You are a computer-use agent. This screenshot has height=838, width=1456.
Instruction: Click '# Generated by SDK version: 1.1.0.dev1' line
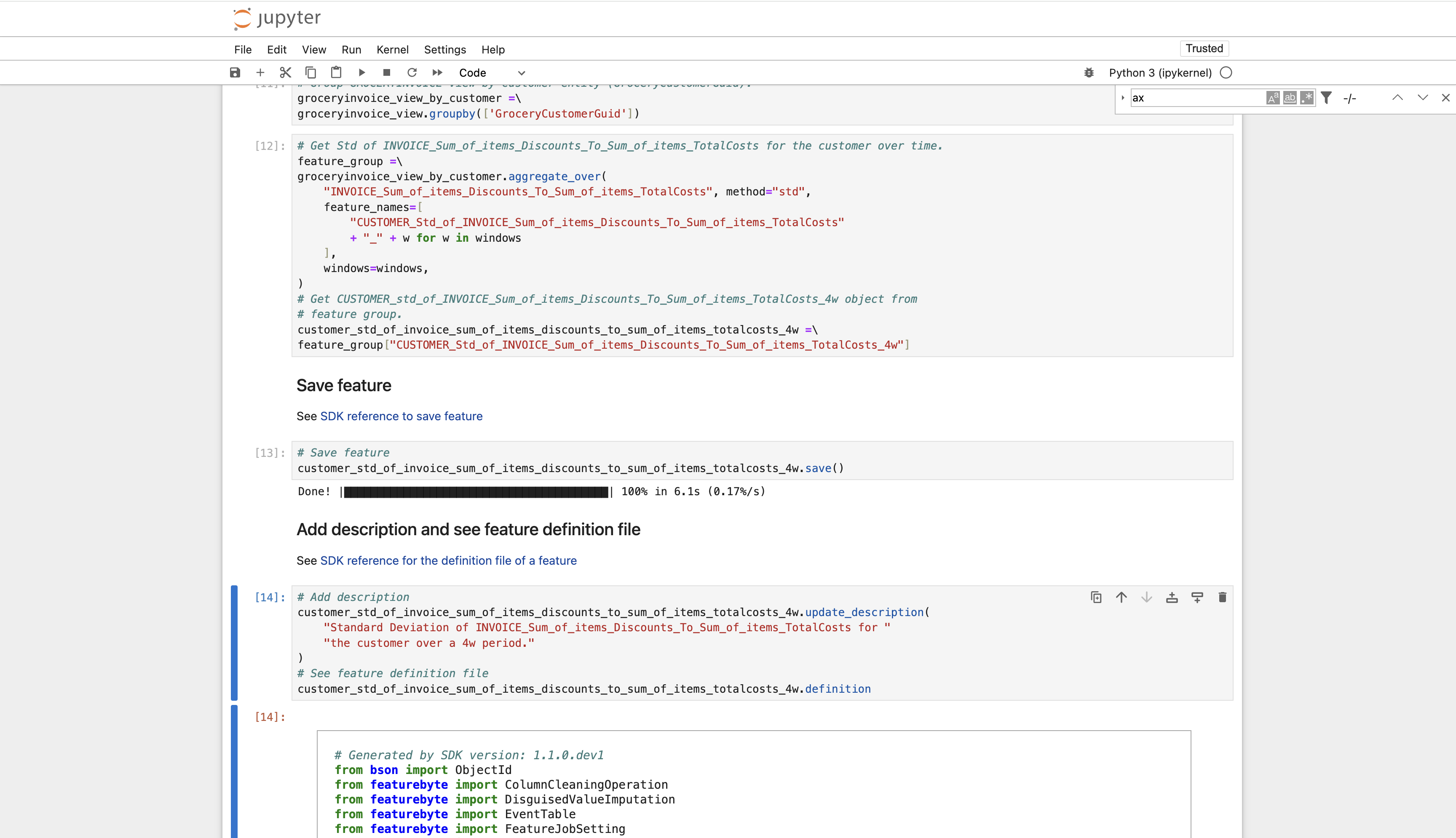(469, 755)
